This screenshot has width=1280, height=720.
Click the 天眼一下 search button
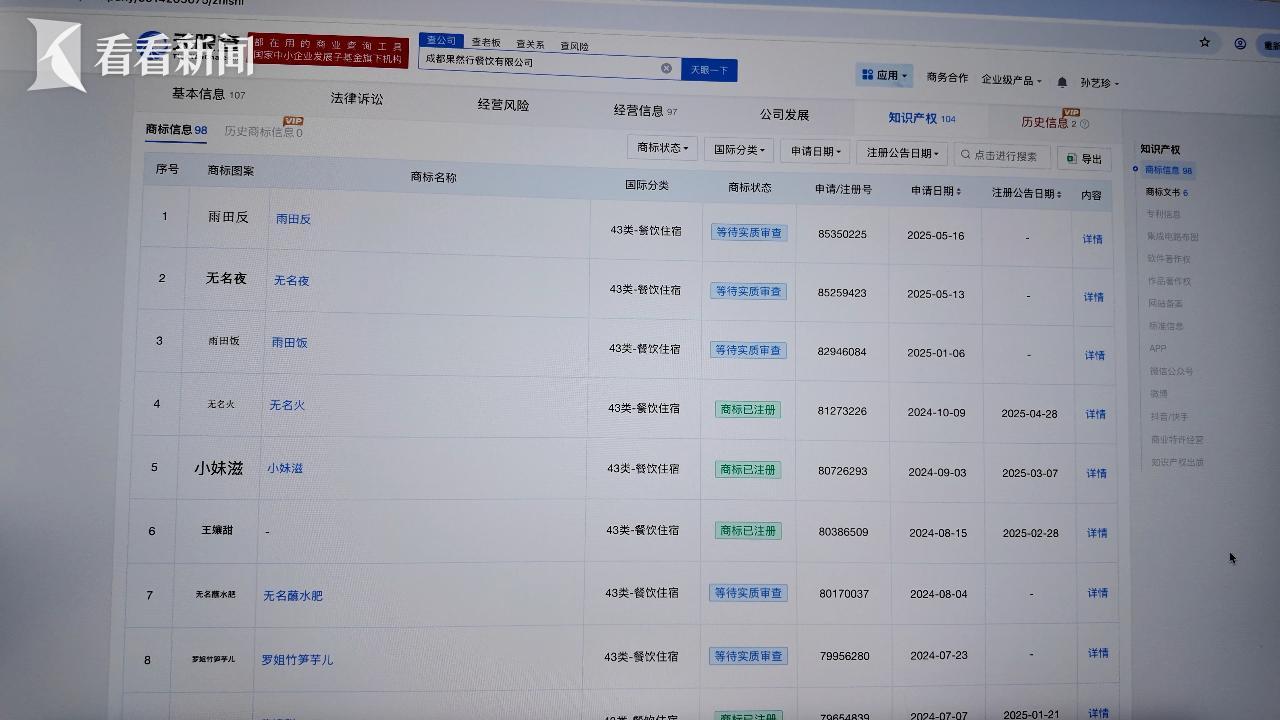[x=709, y=70]
